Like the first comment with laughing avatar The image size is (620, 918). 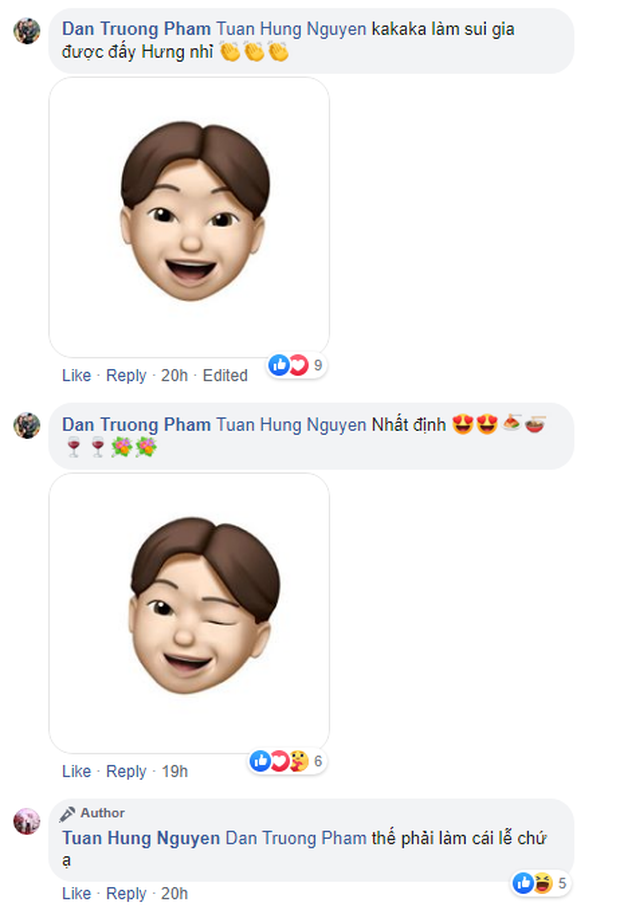coord(76,375)
